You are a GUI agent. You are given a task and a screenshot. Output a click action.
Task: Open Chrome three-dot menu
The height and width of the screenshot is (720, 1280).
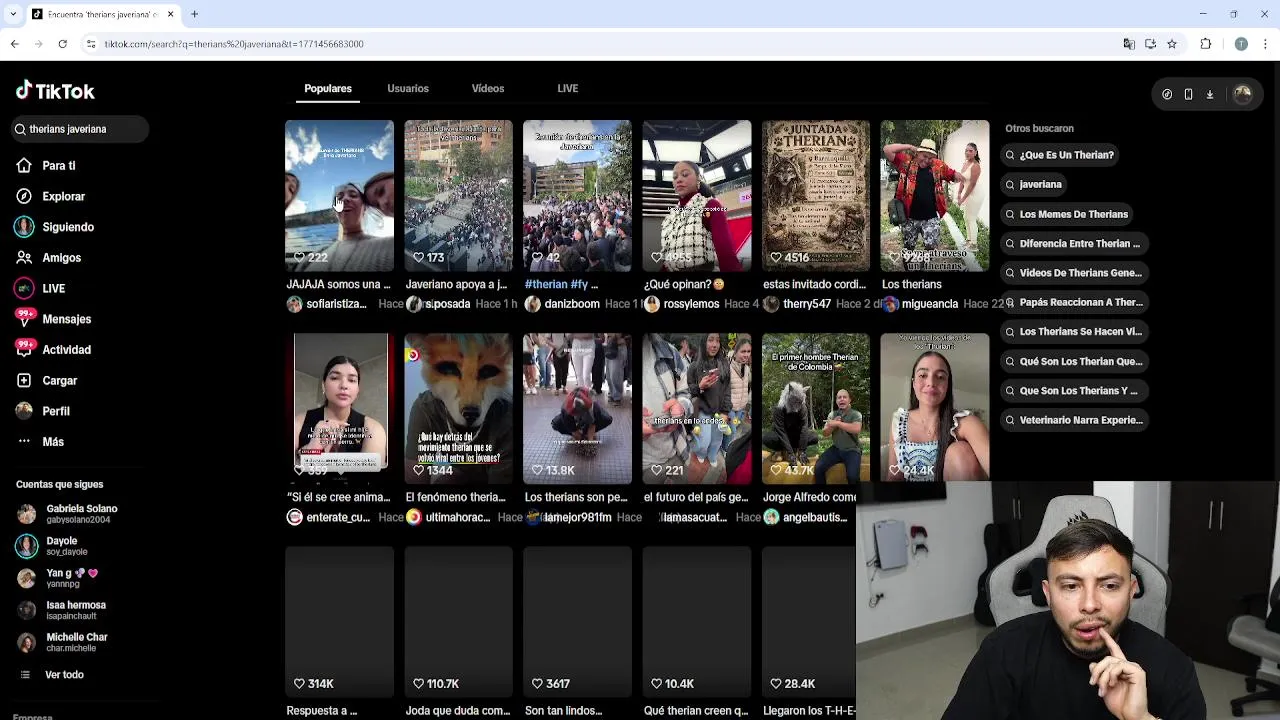[x=1266, y=44]
